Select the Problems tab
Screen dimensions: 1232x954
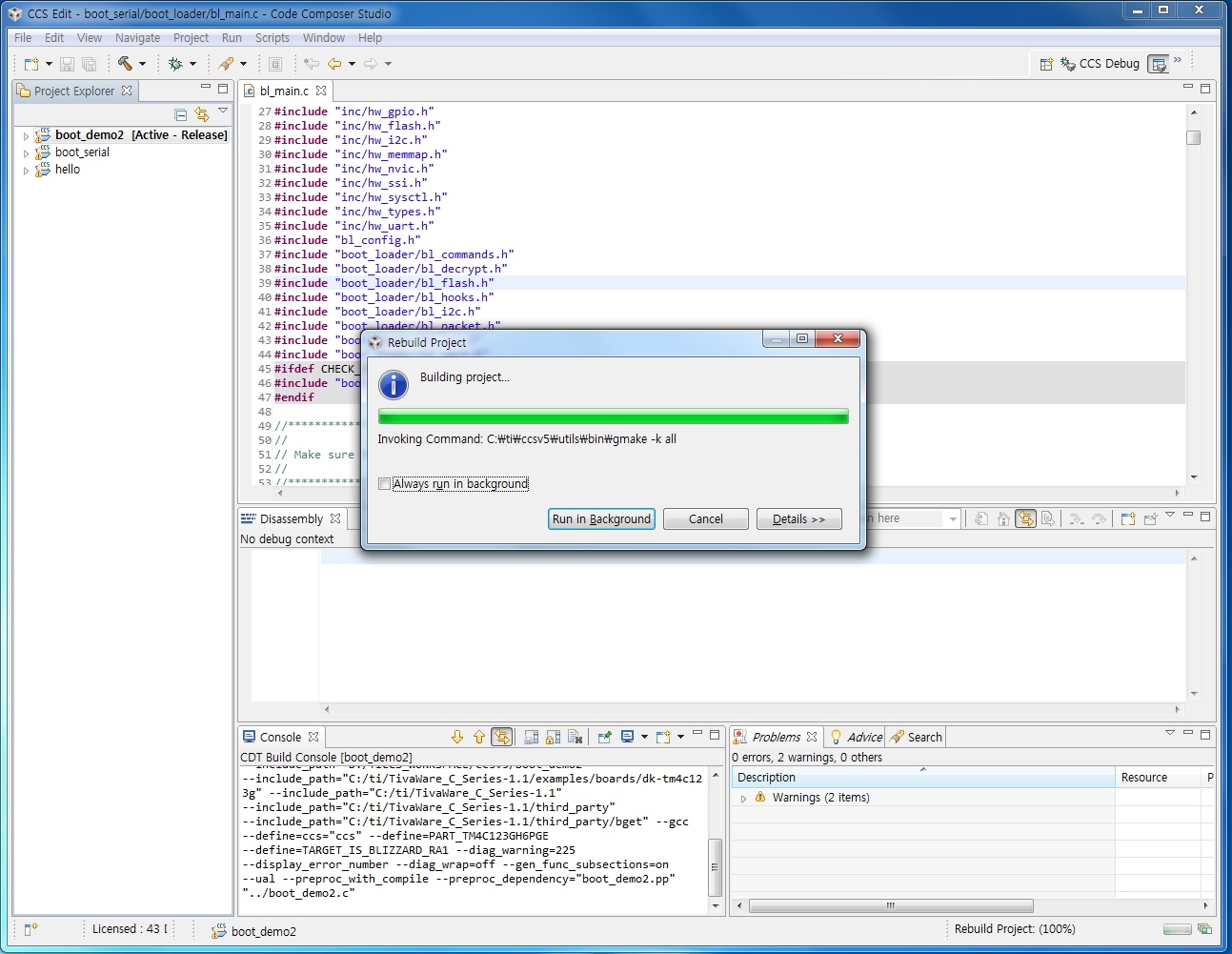click(776, 737)
